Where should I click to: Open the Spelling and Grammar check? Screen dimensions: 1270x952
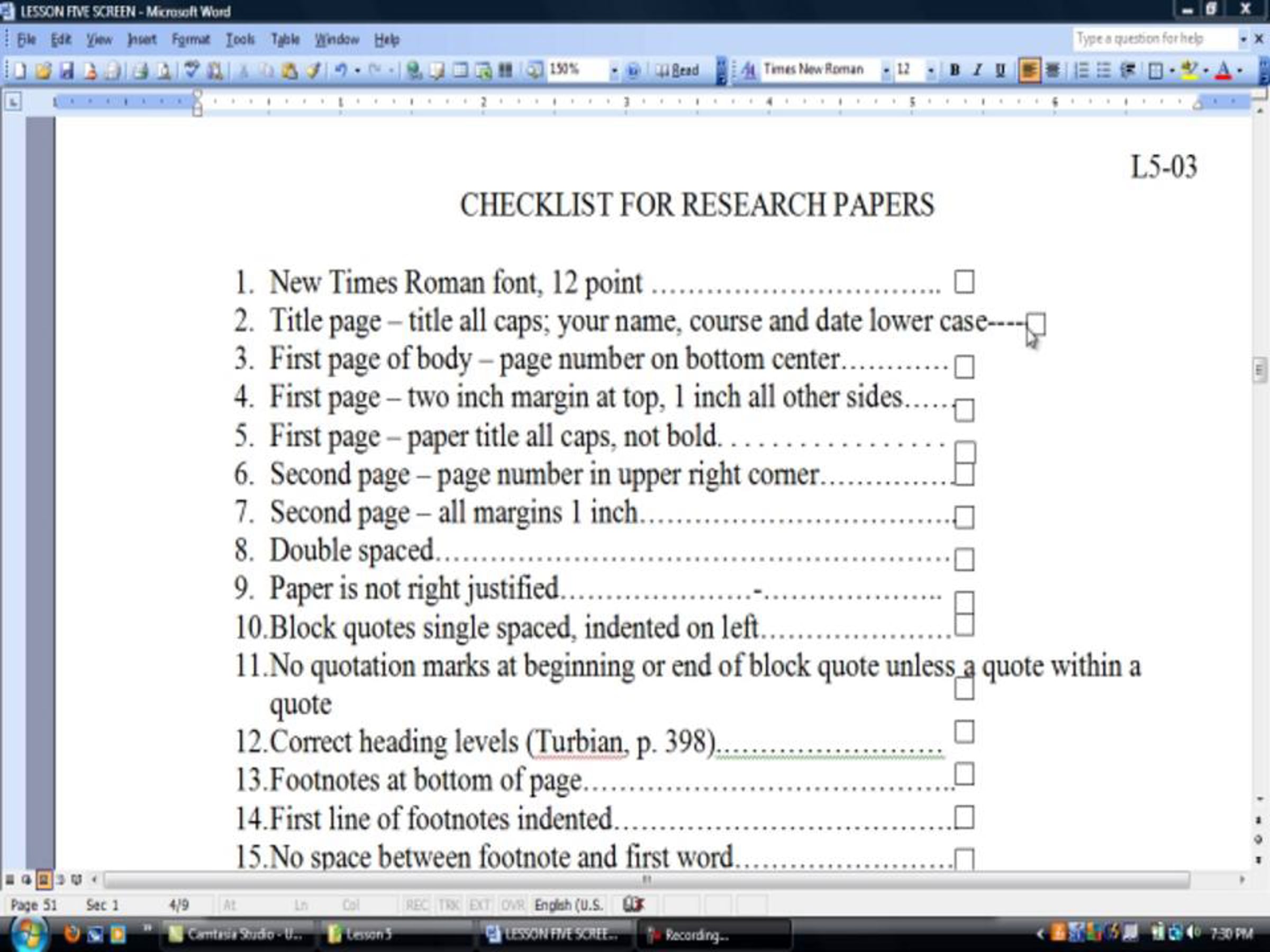(191, 70)
